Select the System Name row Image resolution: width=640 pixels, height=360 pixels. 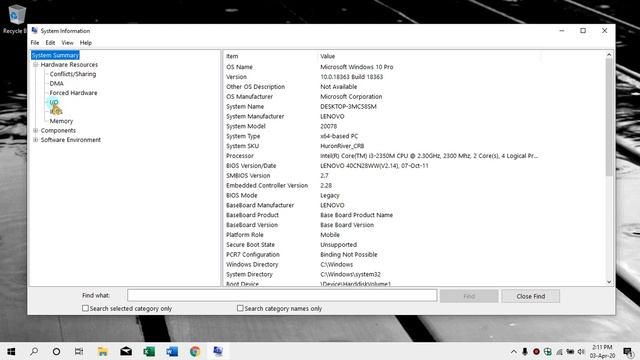click(414, 107)
